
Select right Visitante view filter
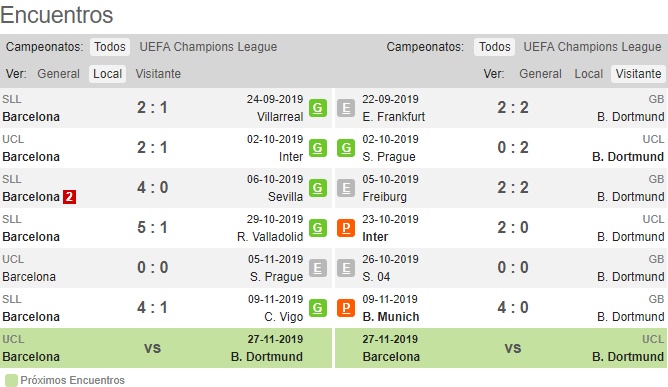pos(638,74)
